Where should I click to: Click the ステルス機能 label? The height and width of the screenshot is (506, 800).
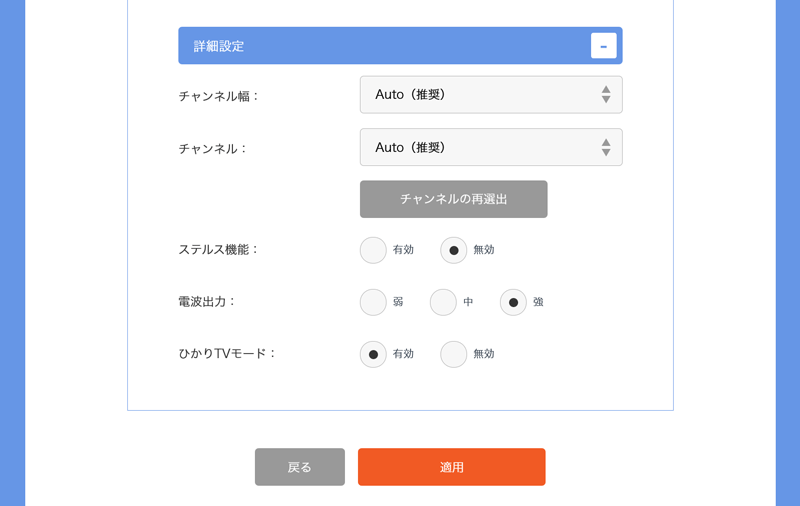click(218, 250)
